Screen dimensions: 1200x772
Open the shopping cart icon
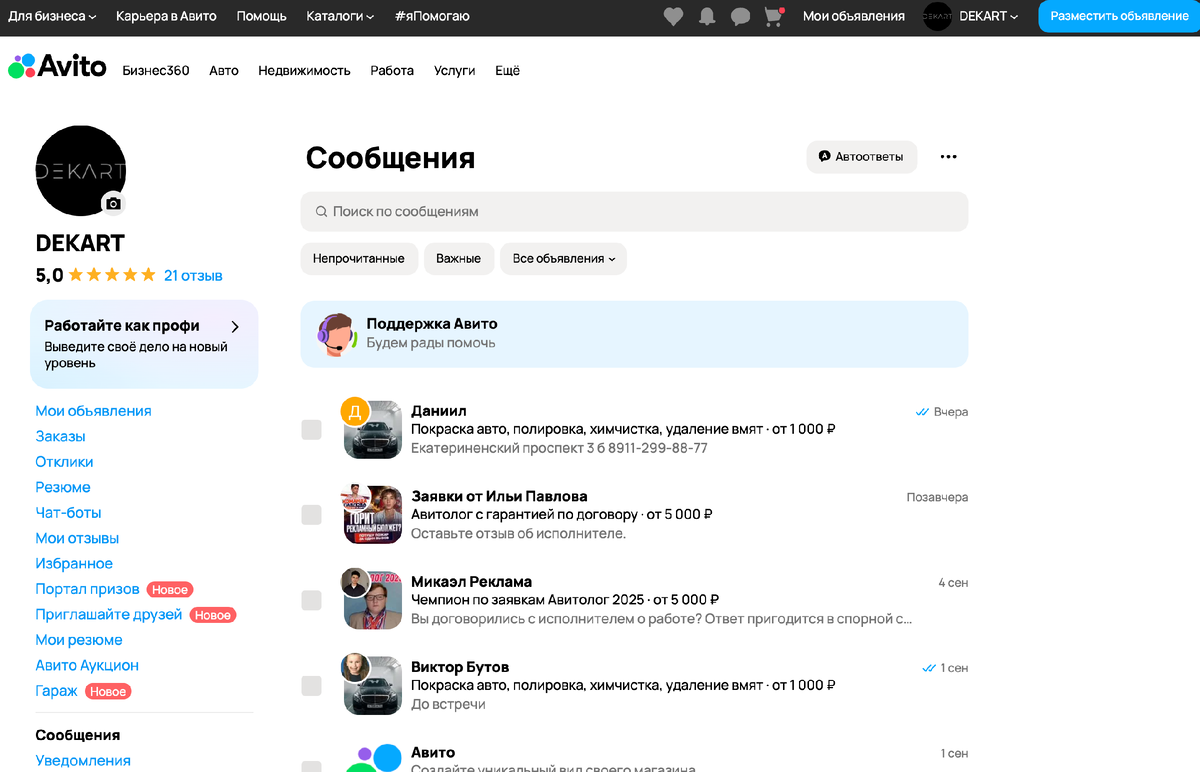point(772,16)
